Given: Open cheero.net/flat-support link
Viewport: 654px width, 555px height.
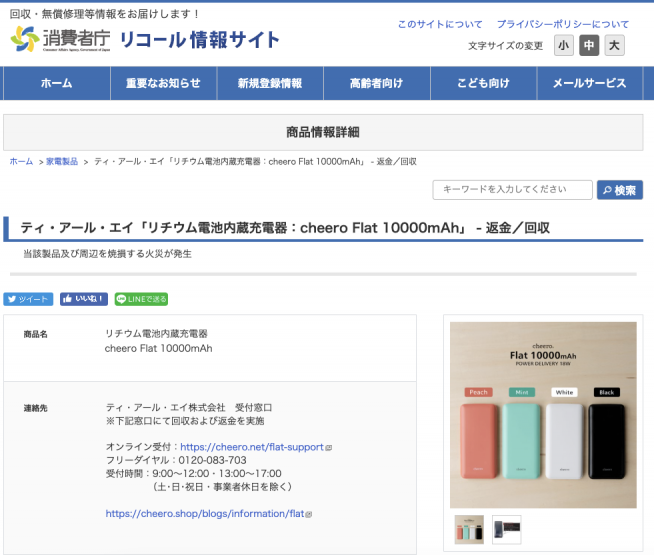Looking at the screenshot, I should pos(252,447).
